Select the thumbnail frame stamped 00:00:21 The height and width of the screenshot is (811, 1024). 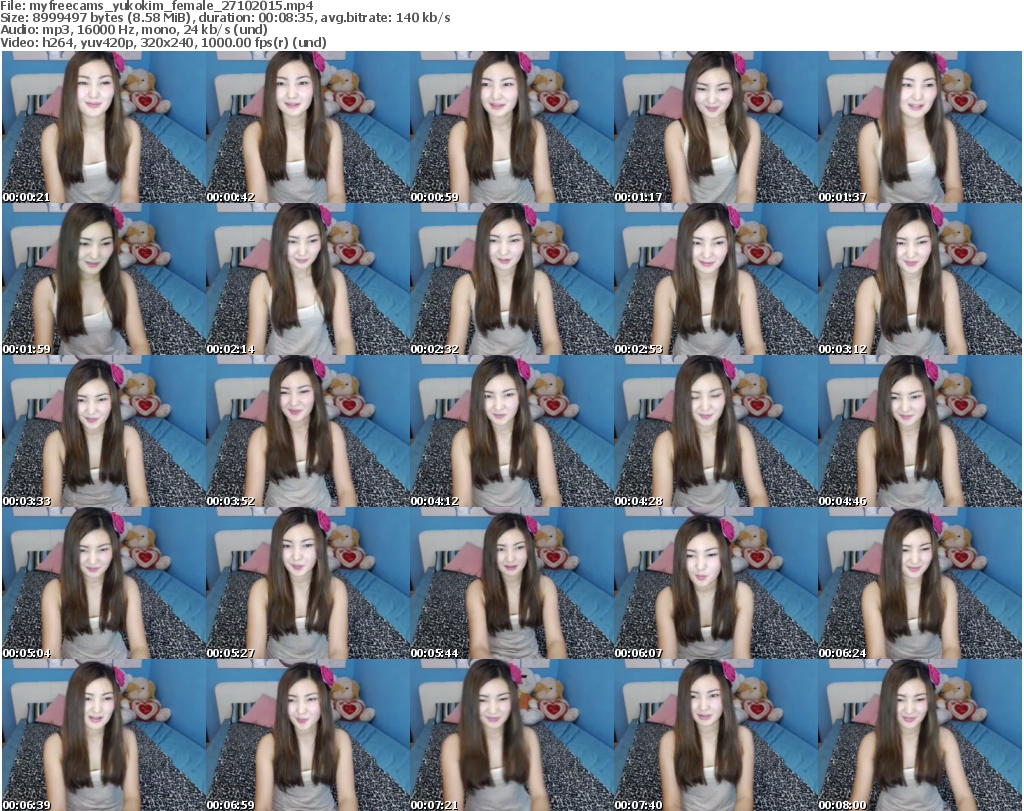pos(104,127)
